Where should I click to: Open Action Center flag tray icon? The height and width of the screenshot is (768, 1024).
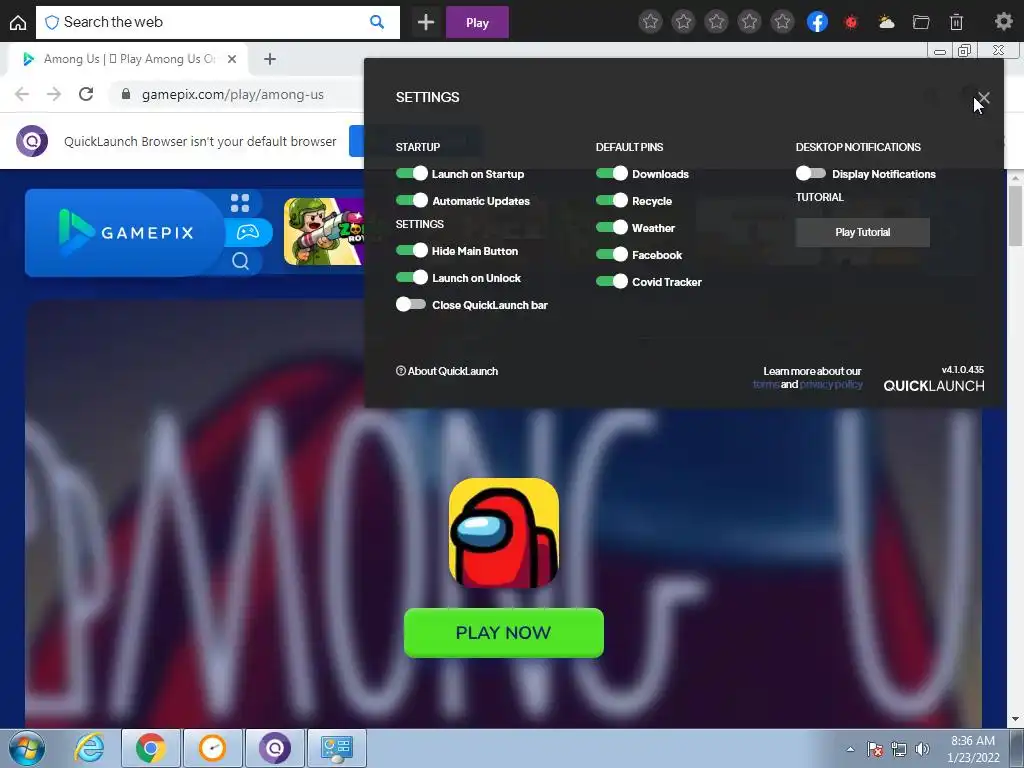click(x=874, y=749)
